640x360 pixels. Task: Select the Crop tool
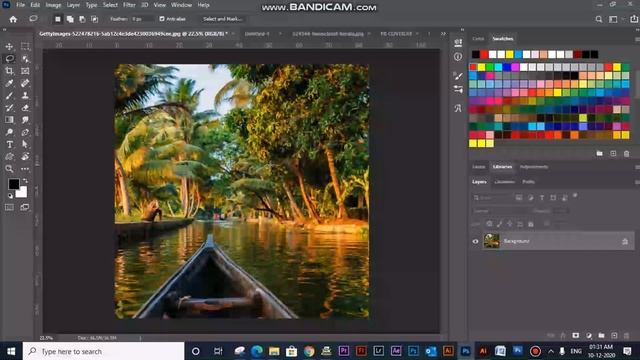click(x=9, y=71)
